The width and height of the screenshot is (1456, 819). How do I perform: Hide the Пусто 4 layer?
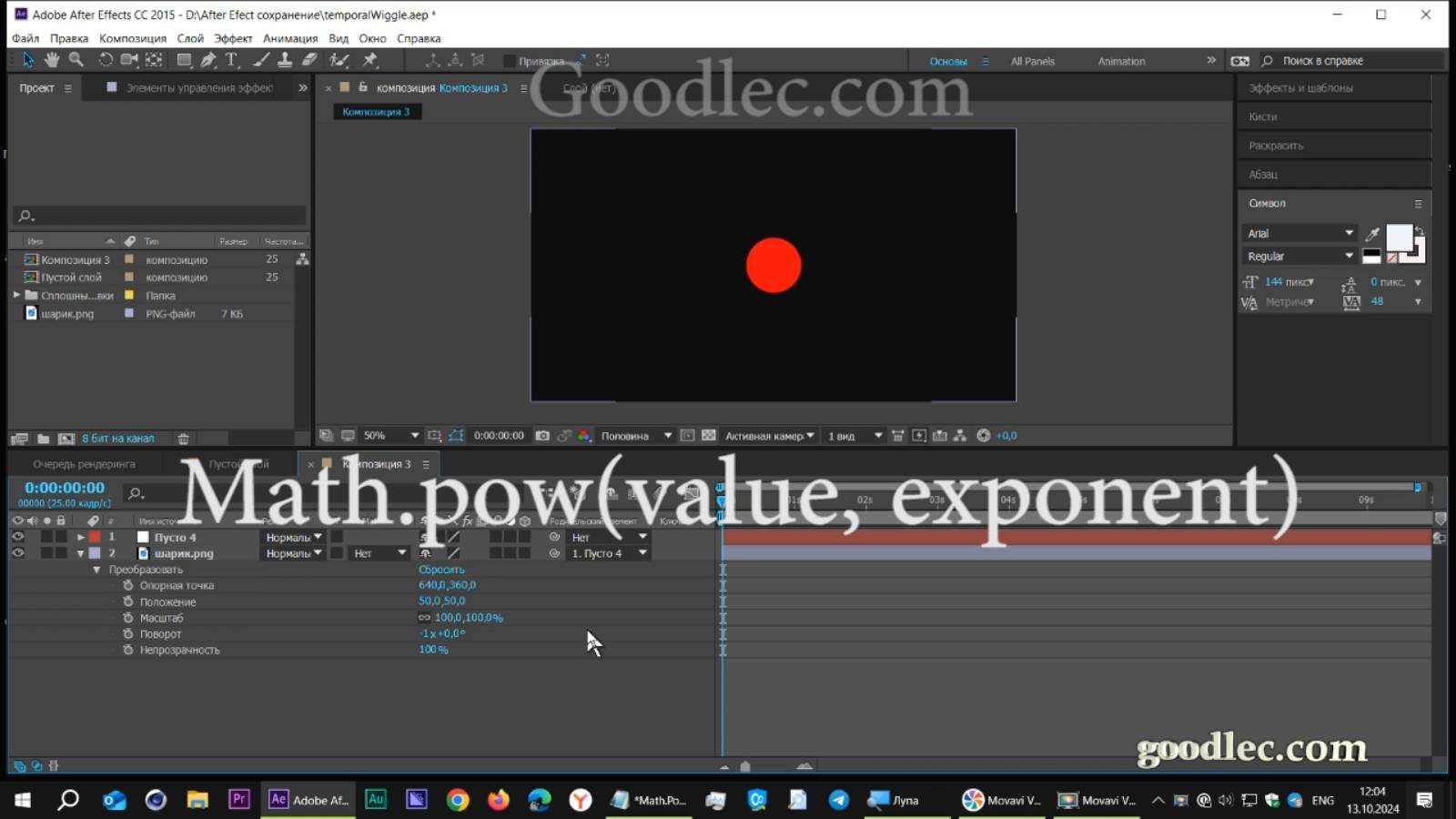pos(17,537)
